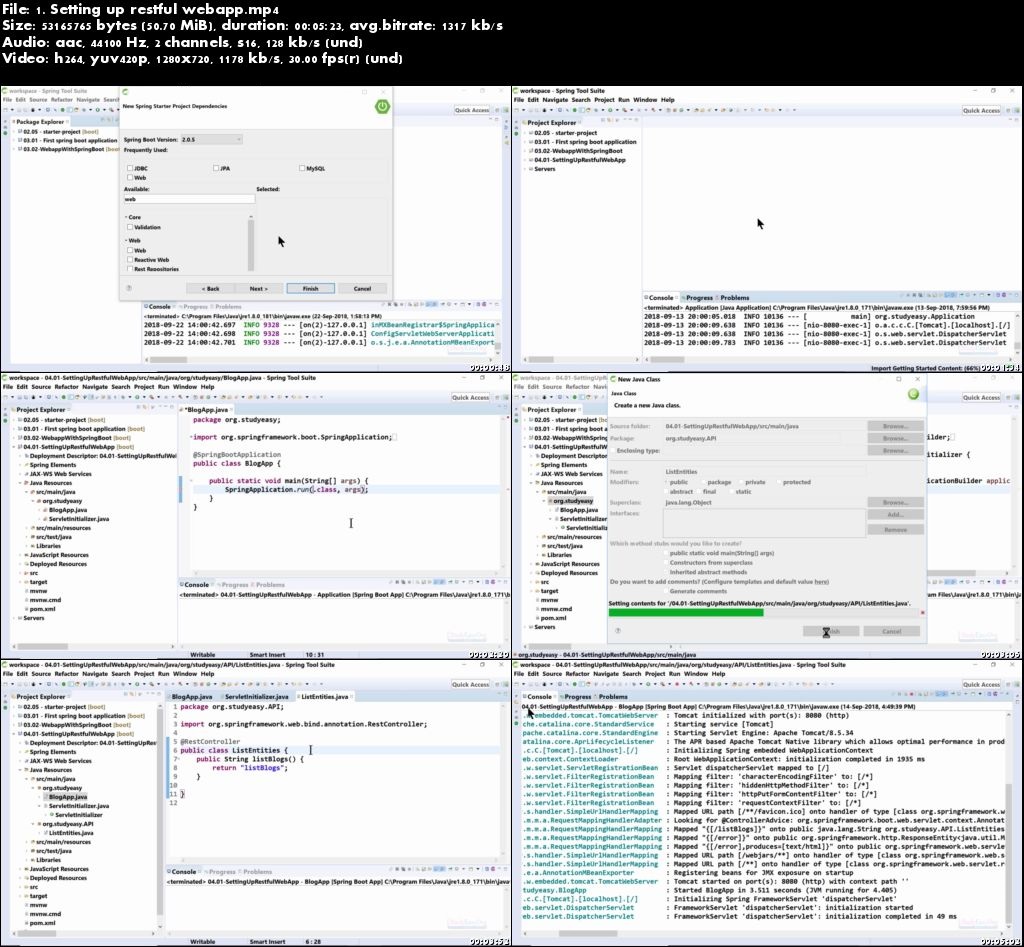
Task: Open the Search menu above the ListEntities.java code editor
Action: pyautogui.click(x=121, y=674)
